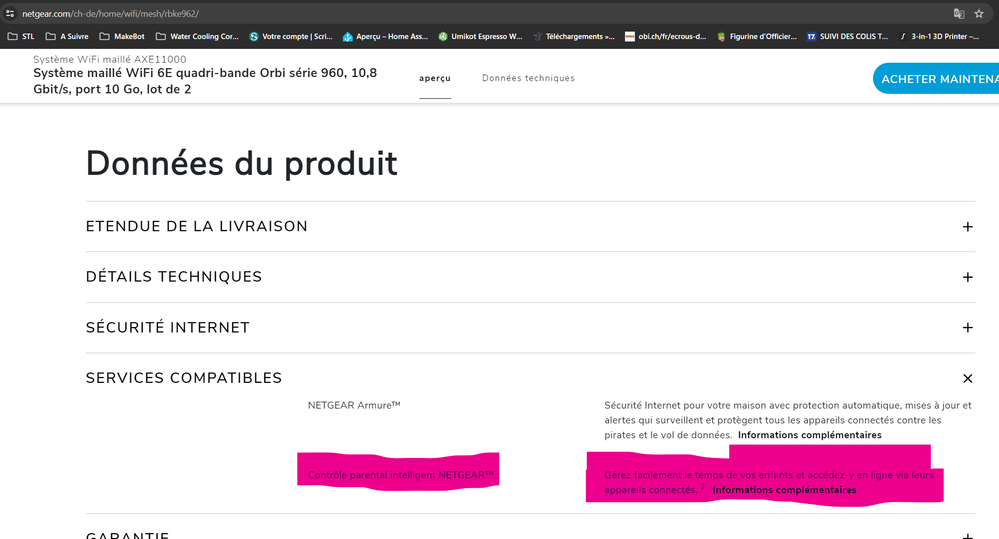Click the netgear.com address bar URL
The height and width of the screenshot is (539, 999).
(x=110, y=13)
